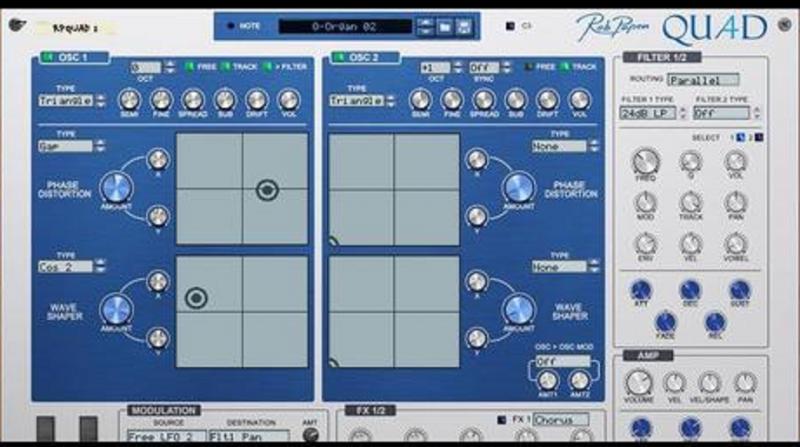Click the filter Q knob
The image size is (800, 447).
690,162
